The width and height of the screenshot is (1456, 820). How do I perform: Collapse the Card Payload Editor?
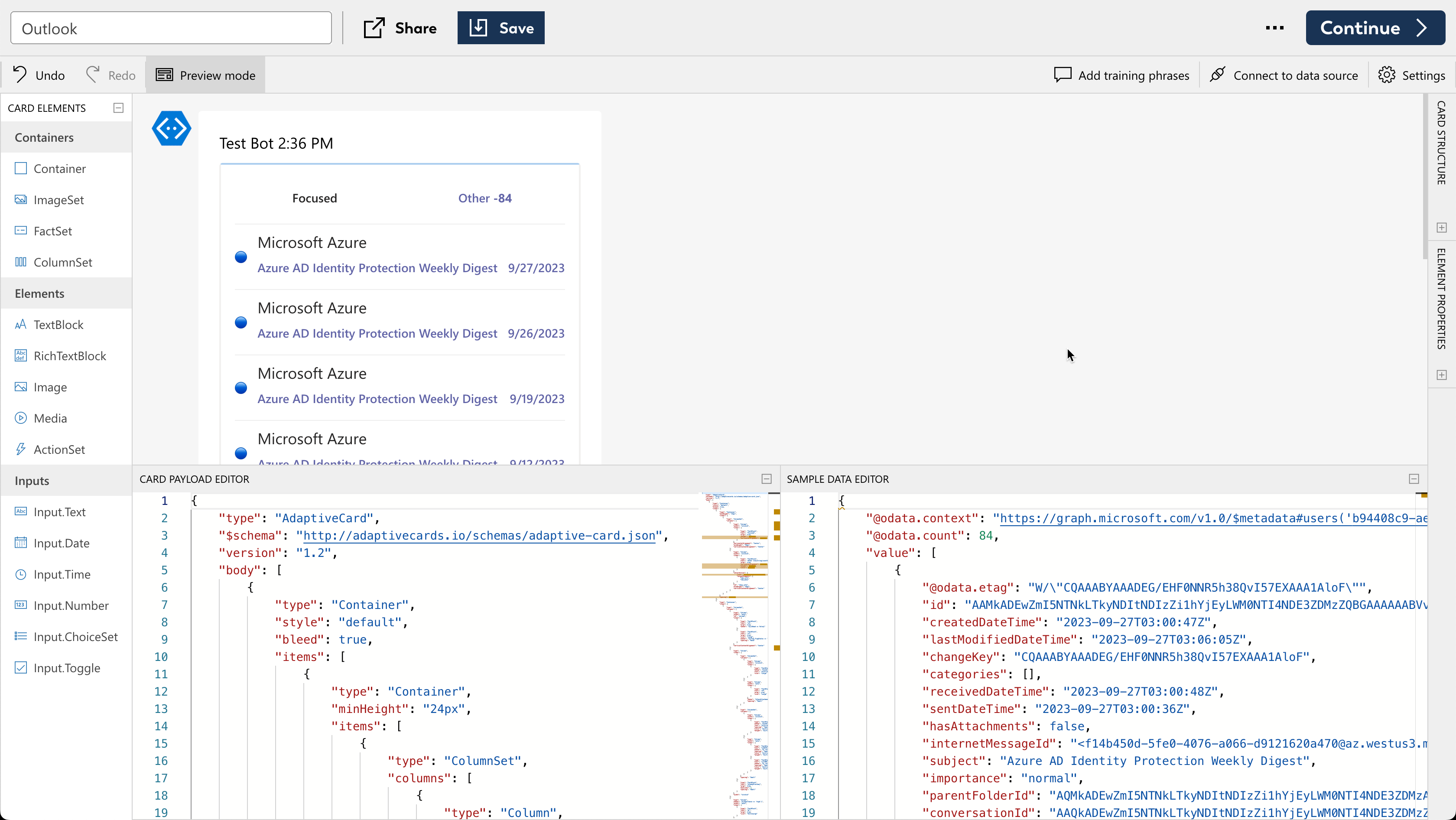[767, 478]
